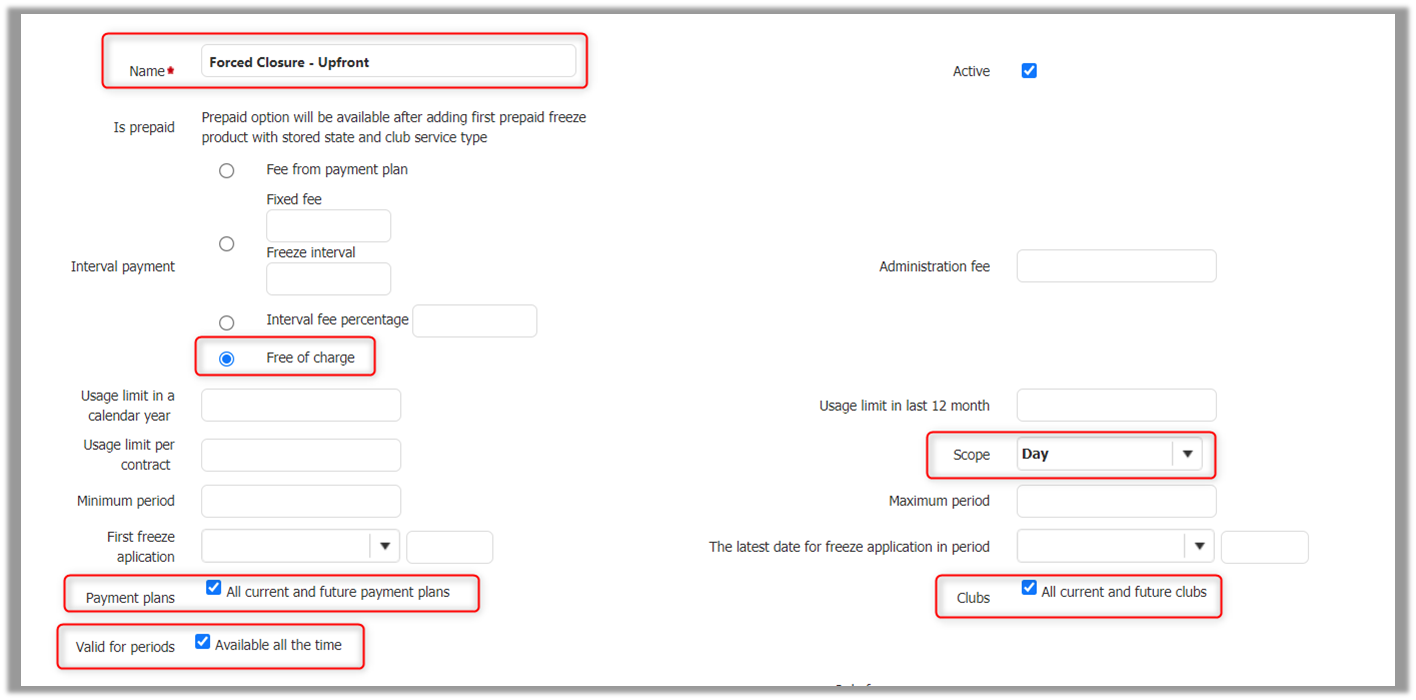The height and width of the screenshot is (700, 1416).
Task: Choose the Interval fee percentage radio button
Action: pyautogui.click(x=227, y=323)
